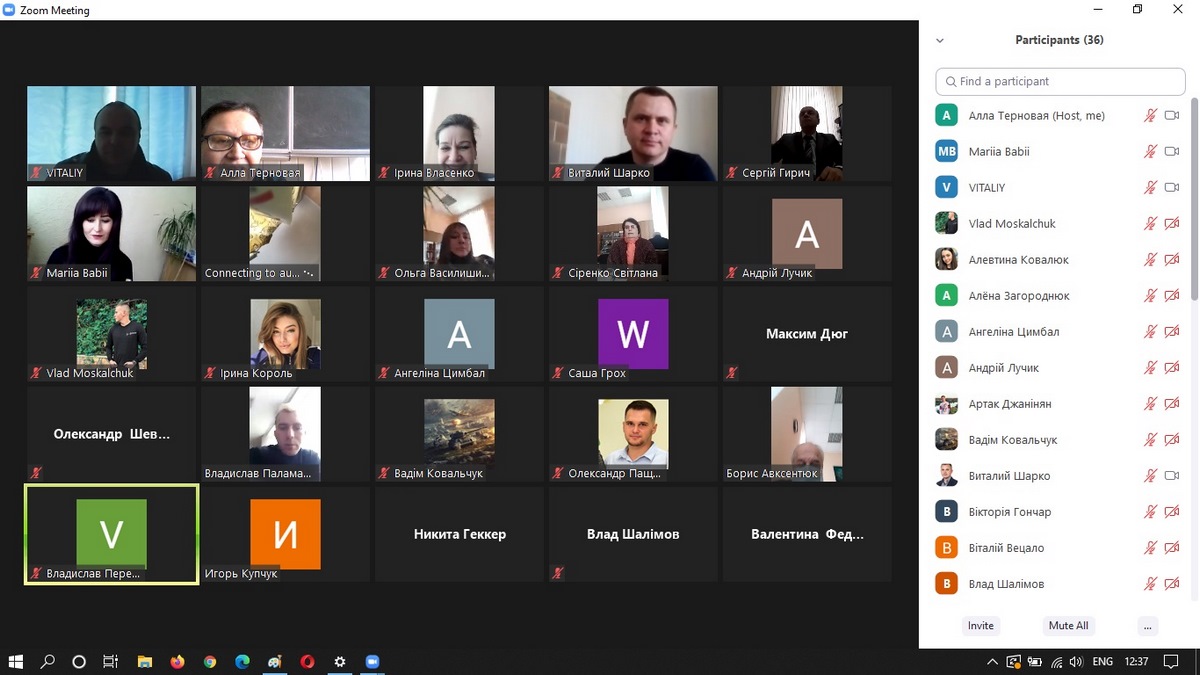
Task: Toggle camera for Влад Шалімов in participants list
Action: [x=1172, y=584]
